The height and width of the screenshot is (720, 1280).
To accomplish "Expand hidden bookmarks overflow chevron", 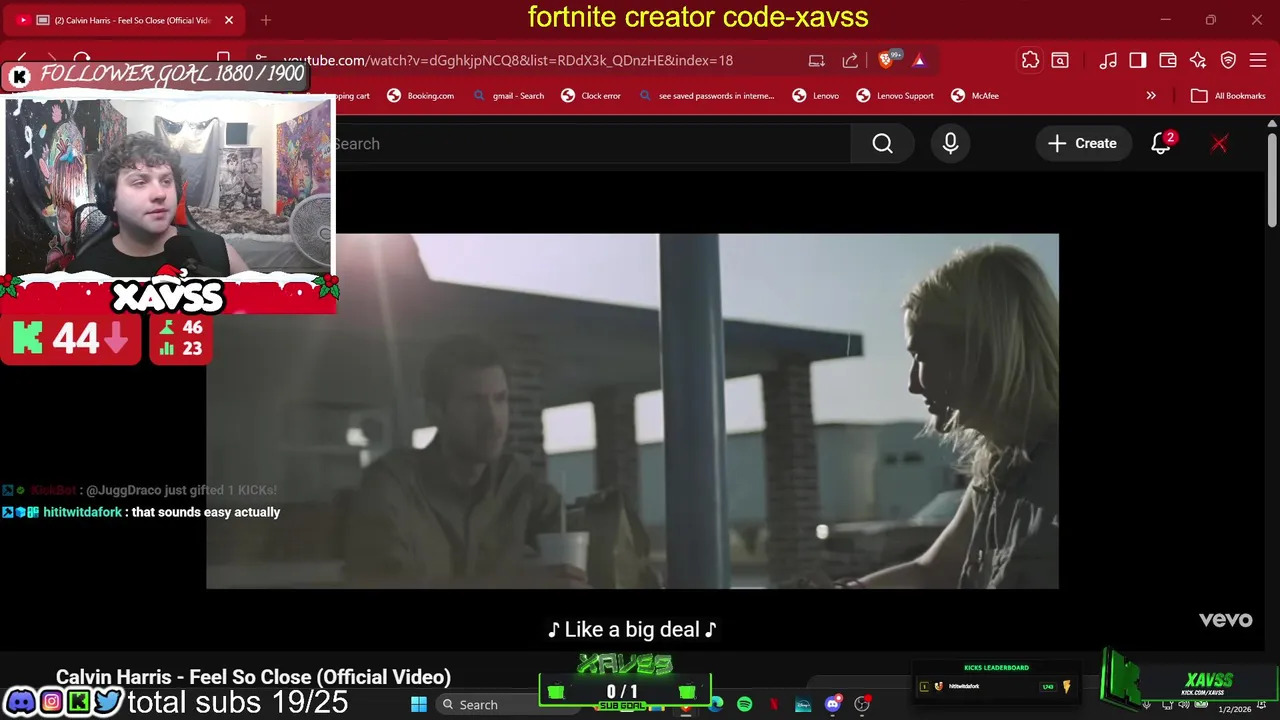I will [x=1151, y=96].
